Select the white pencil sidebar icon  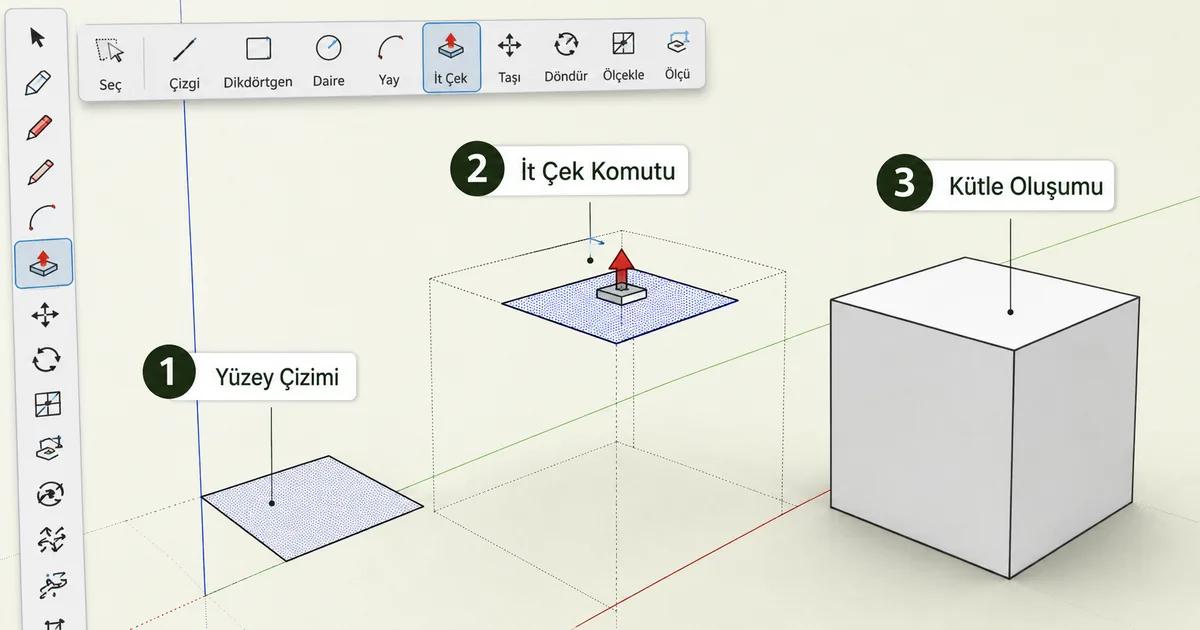39,83
